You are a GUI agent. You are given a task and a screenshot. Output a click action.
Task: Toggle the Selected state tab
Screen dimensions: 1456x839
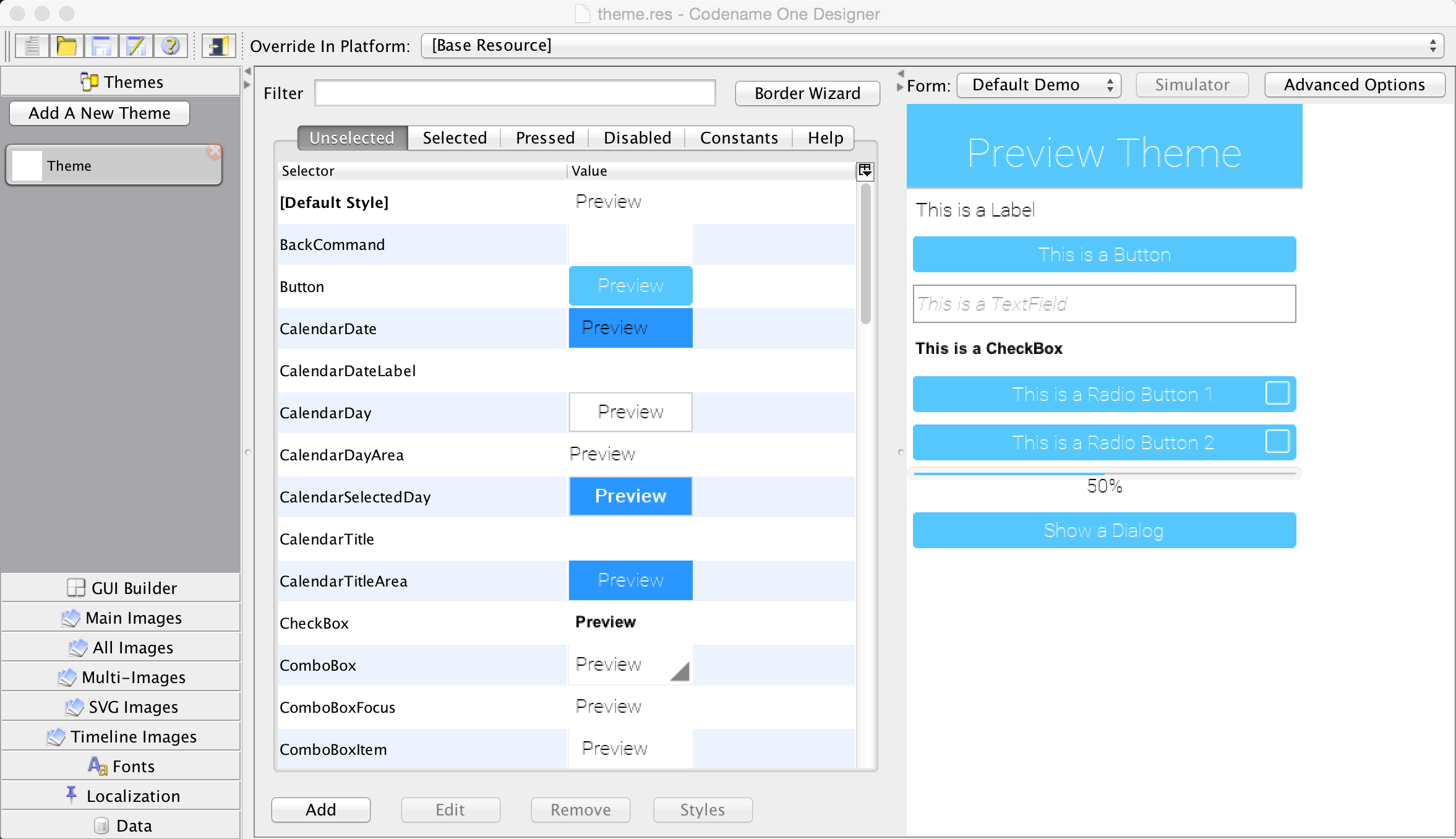coord(454,138)
